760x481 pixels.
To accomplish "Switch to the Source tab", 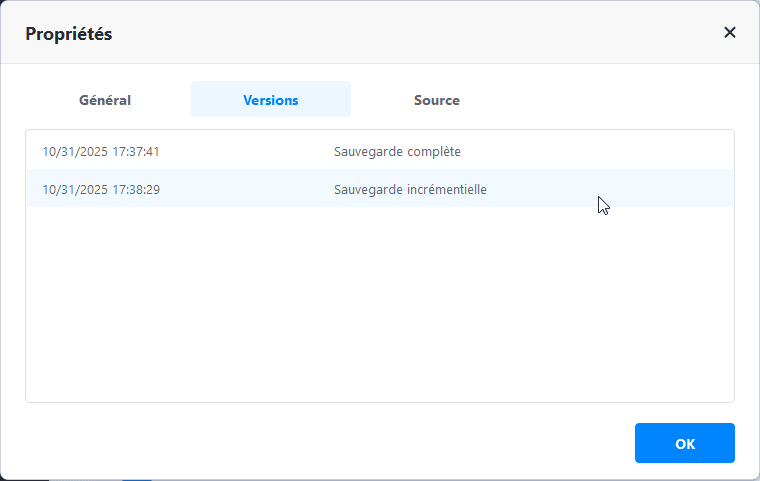I will [437, 100].
